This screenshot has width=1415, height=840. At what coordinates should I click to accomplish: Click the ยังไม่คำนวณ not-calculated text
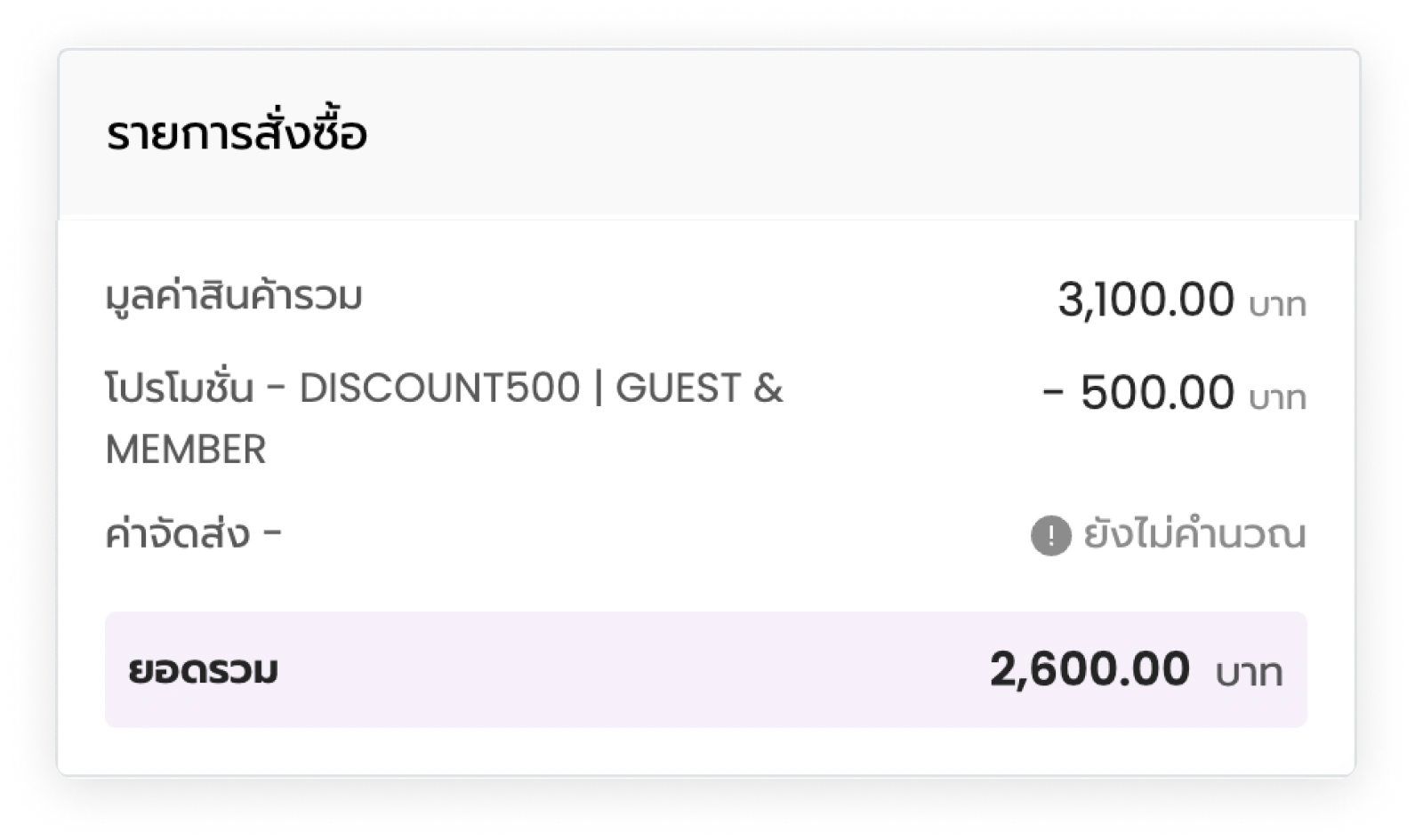(x=1194, y=534)
